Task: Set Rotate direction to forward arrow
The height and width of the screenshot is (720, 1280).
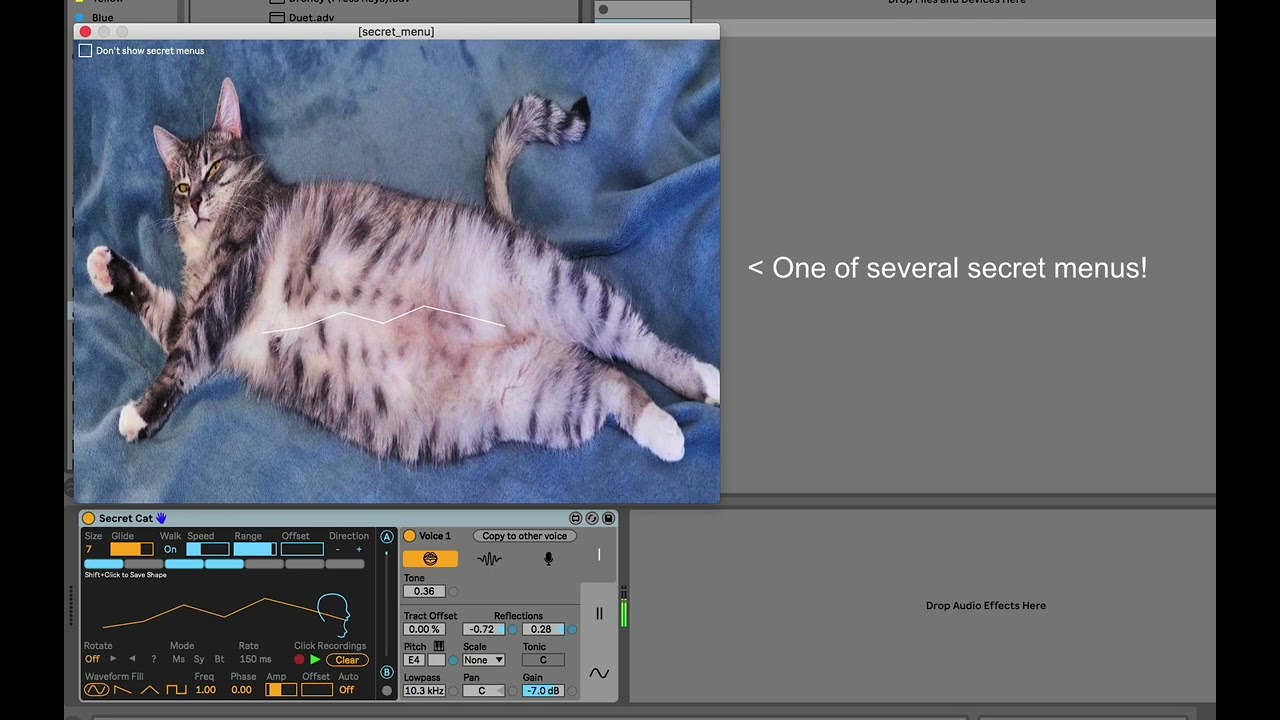Action: coord(113,659)
